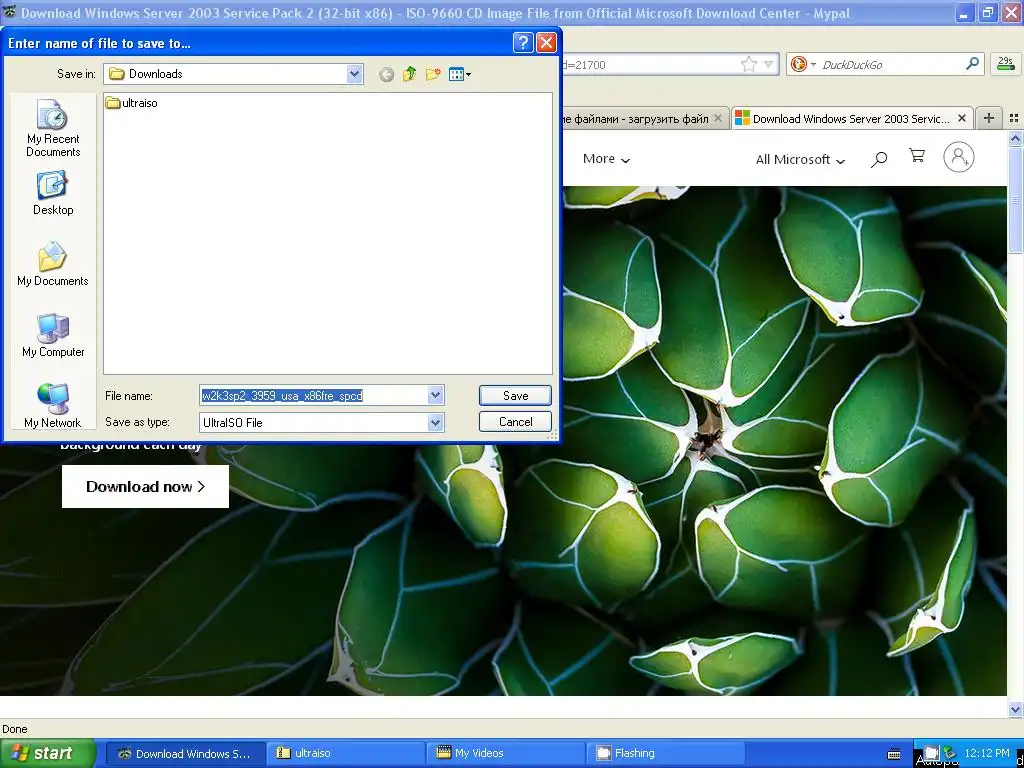Screen dimensions: 1024x768
Task: Bookmark the page with star icon
Action: [748, 64]
